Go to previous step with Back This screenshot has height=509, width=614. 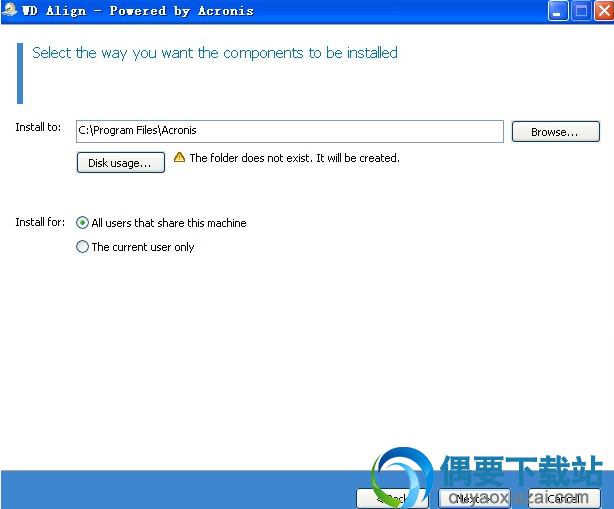(392, 498)
